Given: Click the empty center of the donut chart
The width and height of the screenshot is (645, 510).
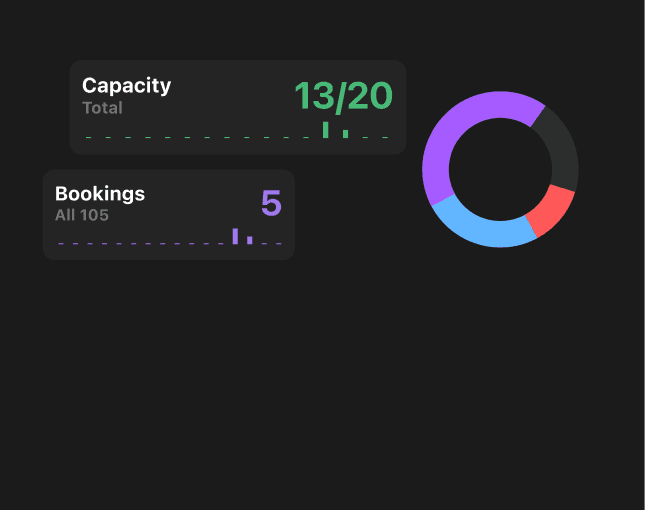Looking at the screenshot, I should coord(500,169).
